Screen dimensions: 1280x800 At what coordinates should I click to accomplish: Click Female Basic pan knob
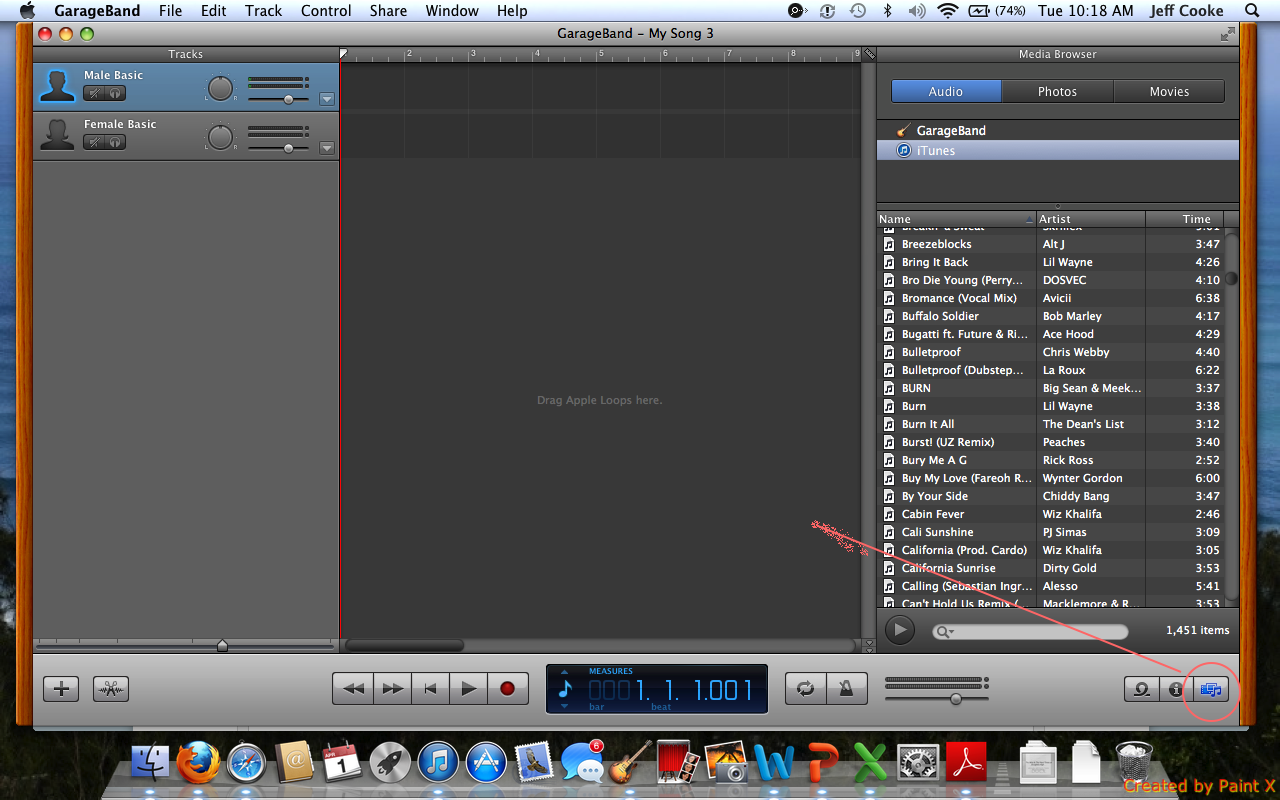[220, 137]
